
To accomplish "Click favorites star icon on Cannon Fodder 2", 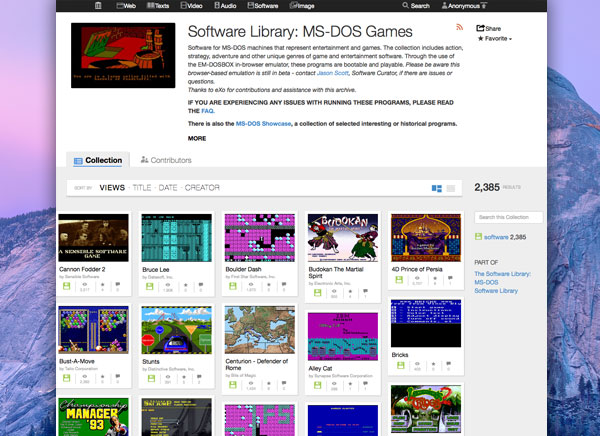I will (102, 285).
